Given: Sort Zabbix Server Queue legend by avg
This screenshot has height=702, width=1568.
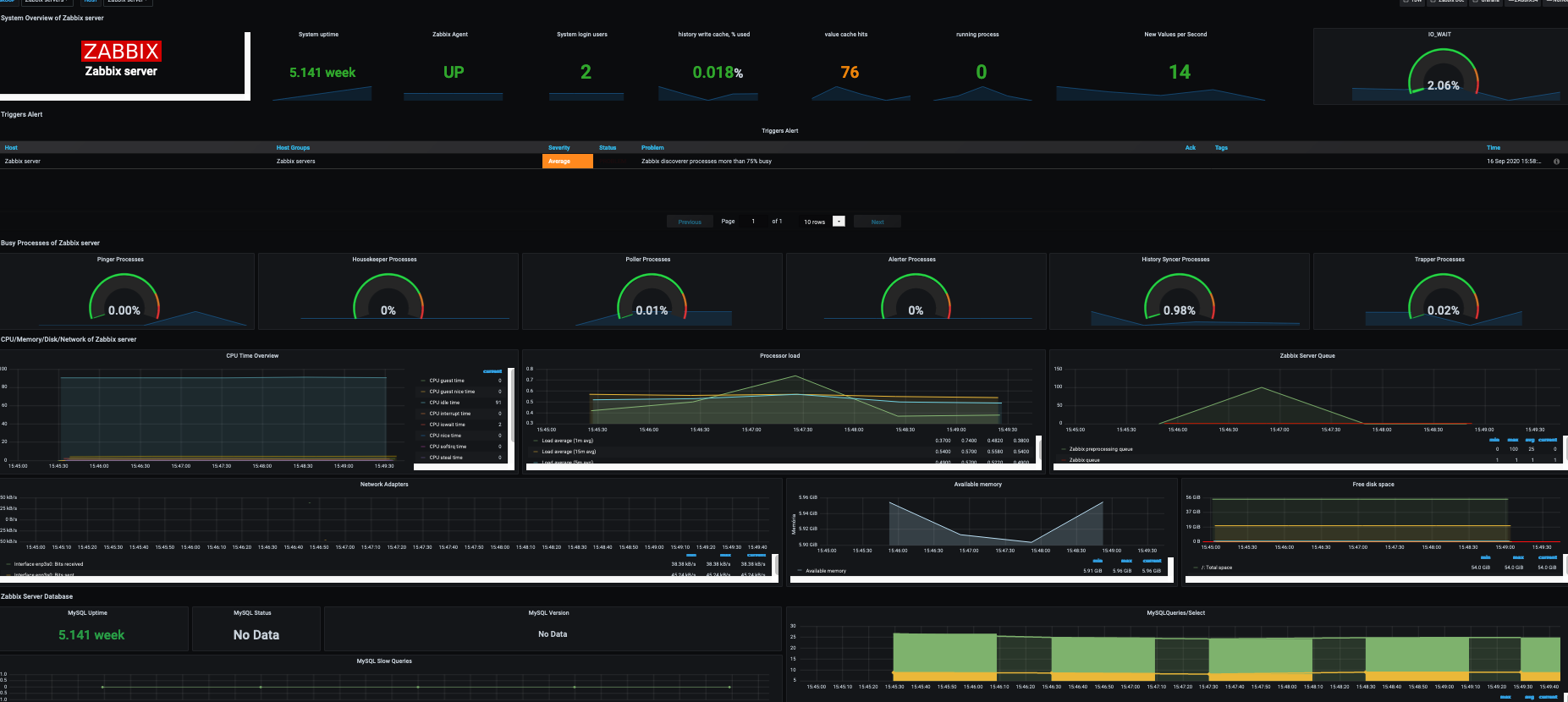Looking at the screenshot, I should click(x=1530, y=440).
